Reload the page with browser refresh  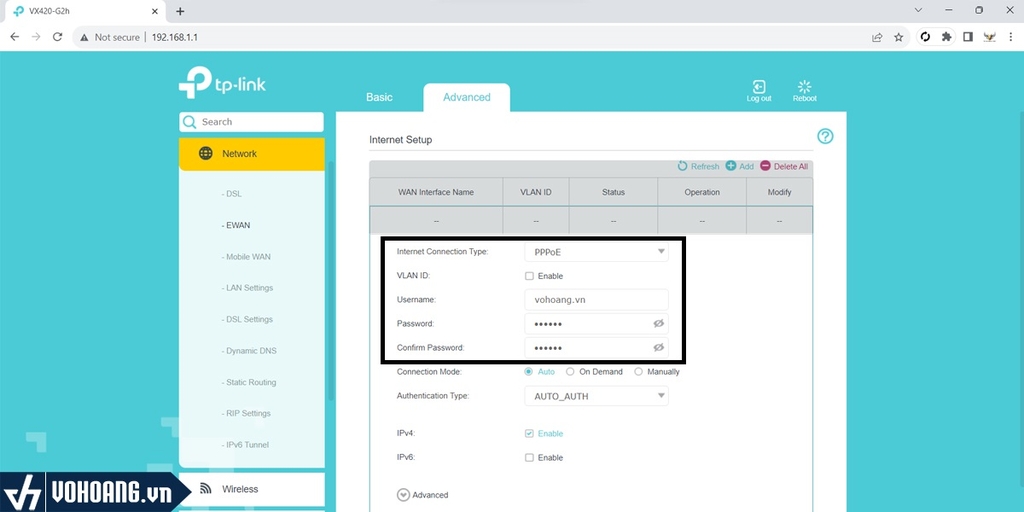pyautogui.click(x=57, y=37)
